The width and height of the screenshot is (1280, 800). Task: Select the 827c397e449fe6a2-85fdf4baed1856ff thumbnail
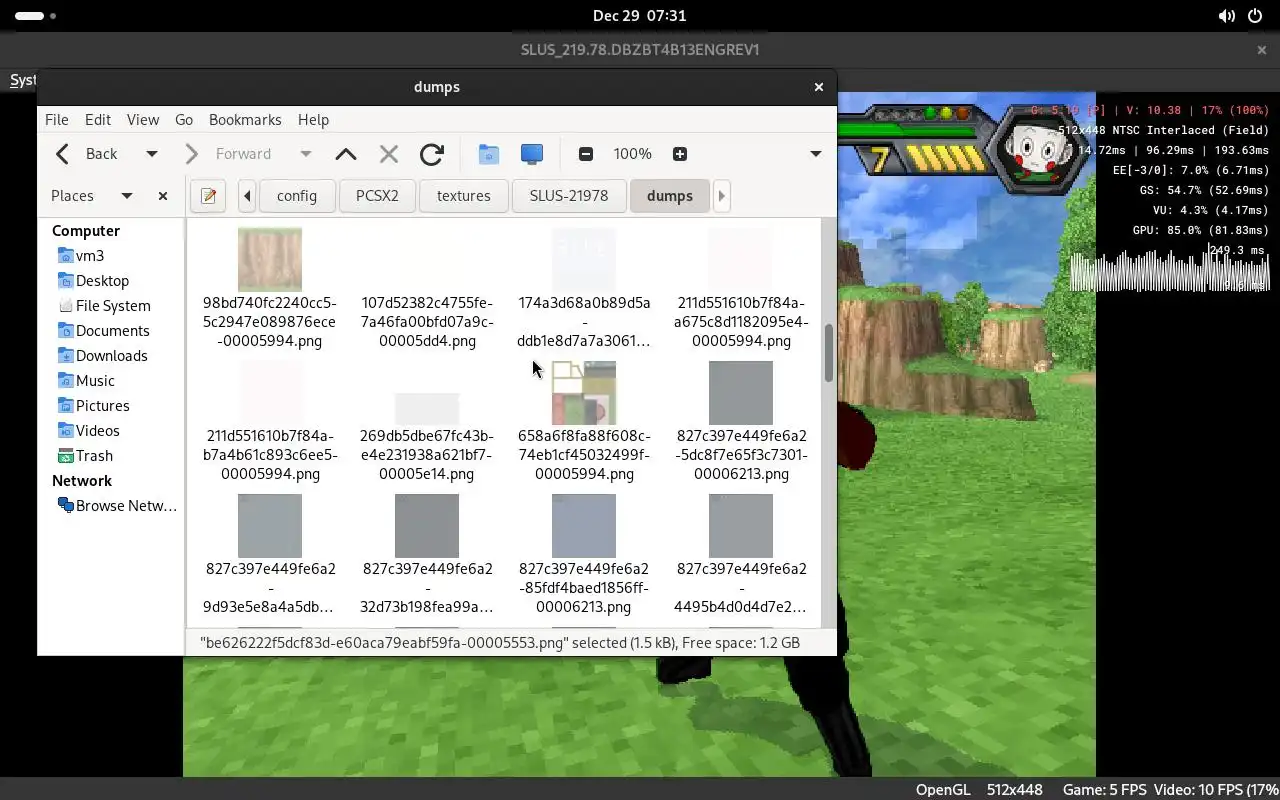tap(584, 526)
